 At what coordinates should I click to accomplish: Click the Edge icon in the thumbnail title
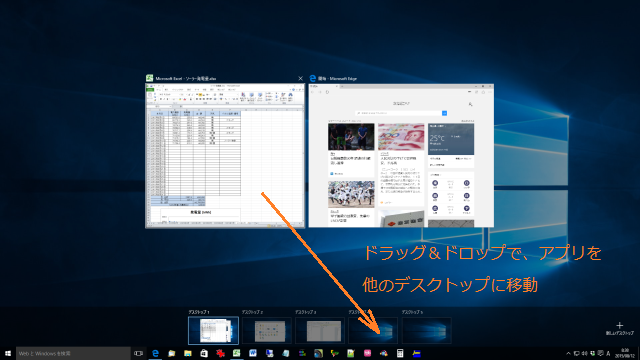(x=313, y=78)
